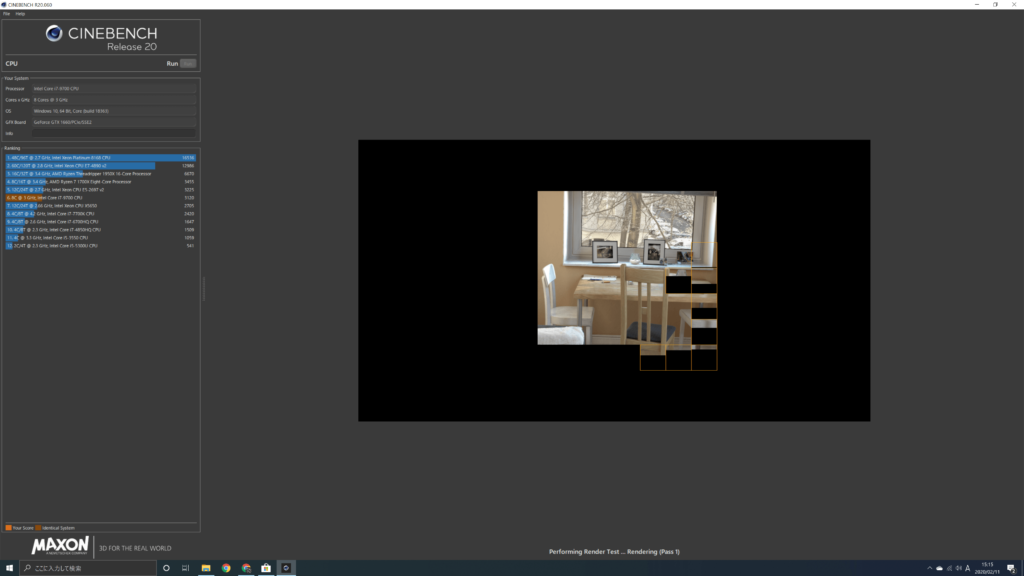
Task: Select the Intel Xeon Platinum 8168 ranking row
Action: tap(101, 157)
